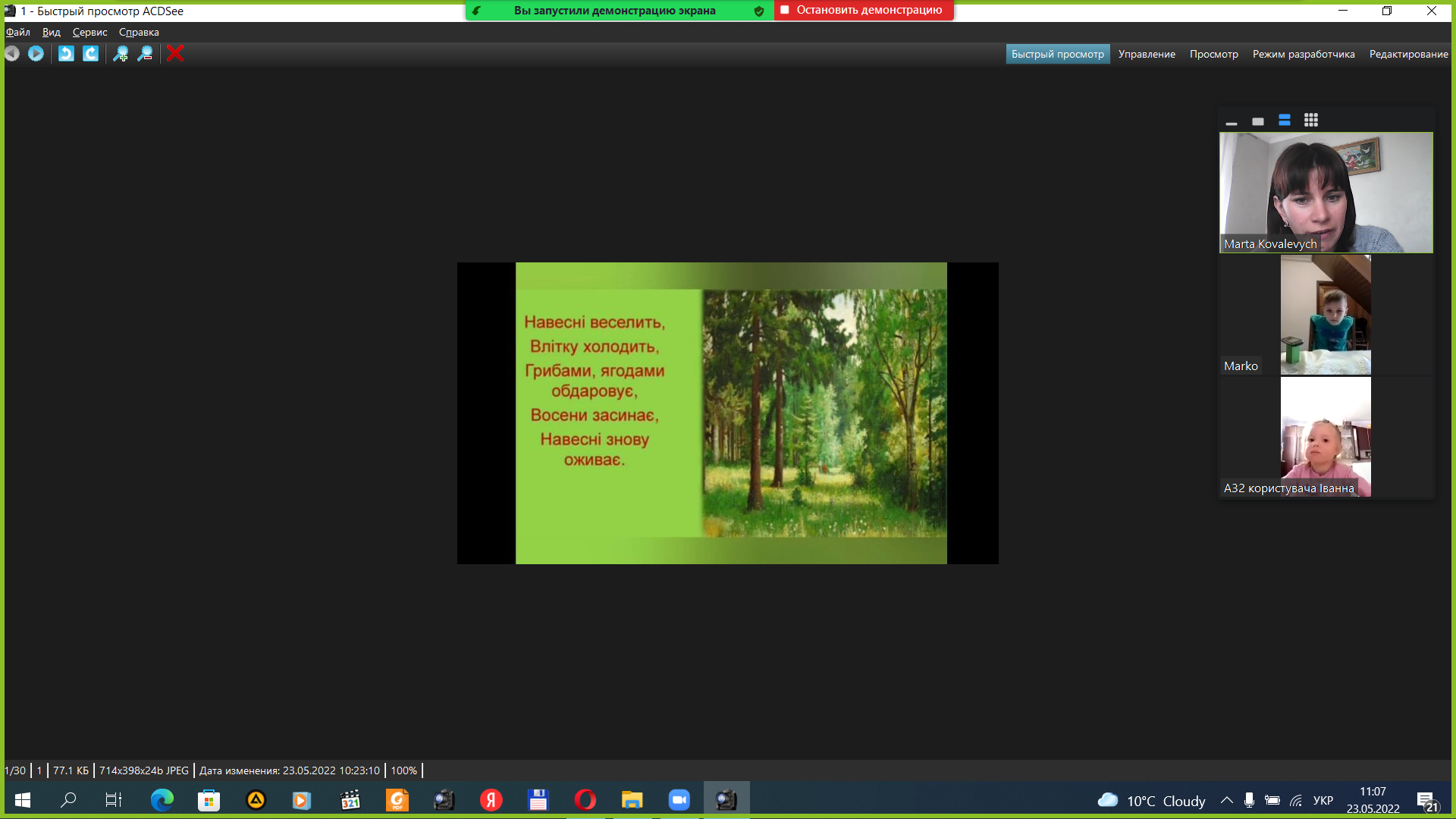Switch to Просмотр mode
This screenshot has width=1456, height=819.
pyautogui.click(x=1213, y=54)
